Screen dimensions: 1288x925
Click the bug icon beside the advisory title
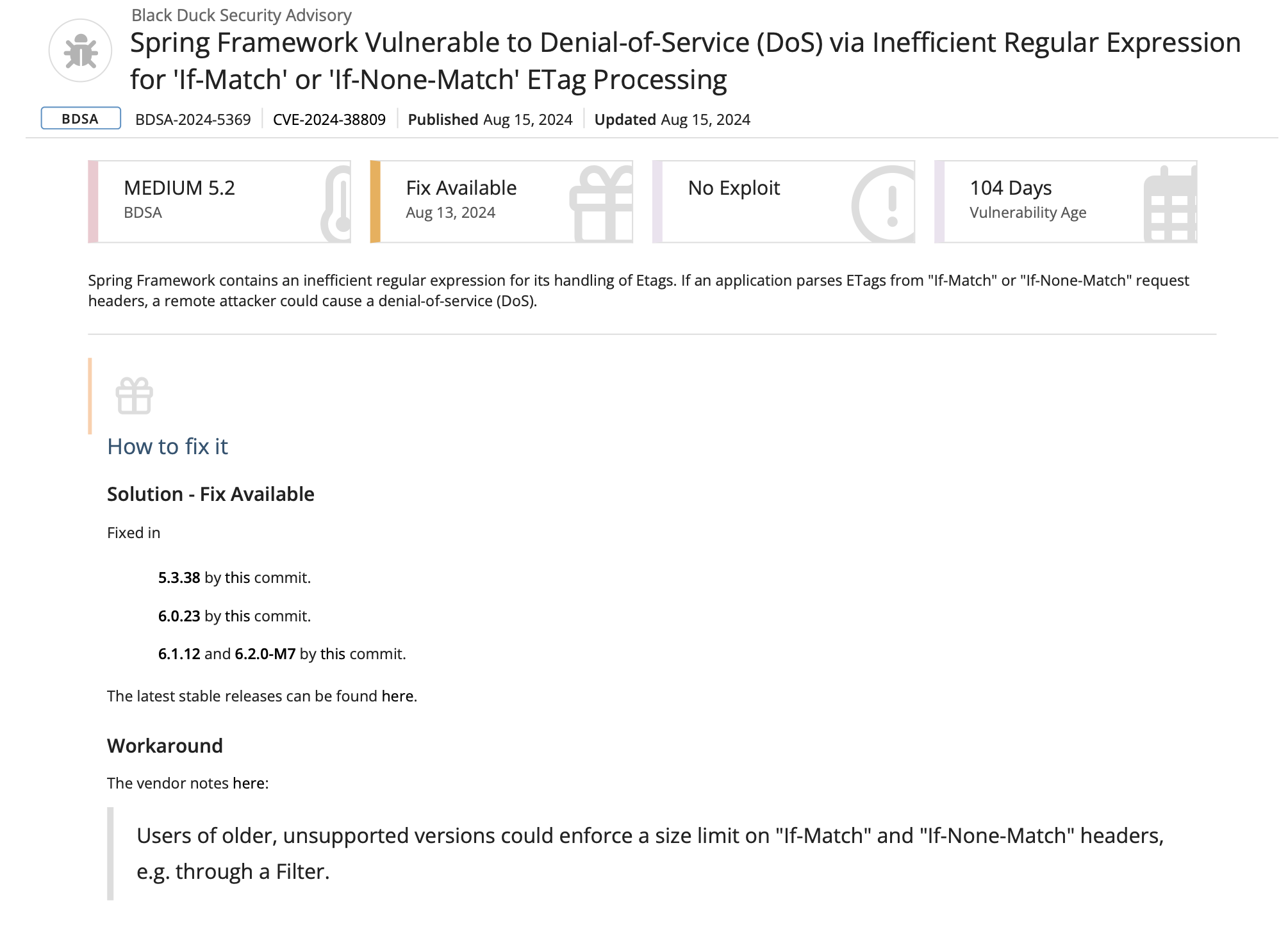[x=80, y=51]
